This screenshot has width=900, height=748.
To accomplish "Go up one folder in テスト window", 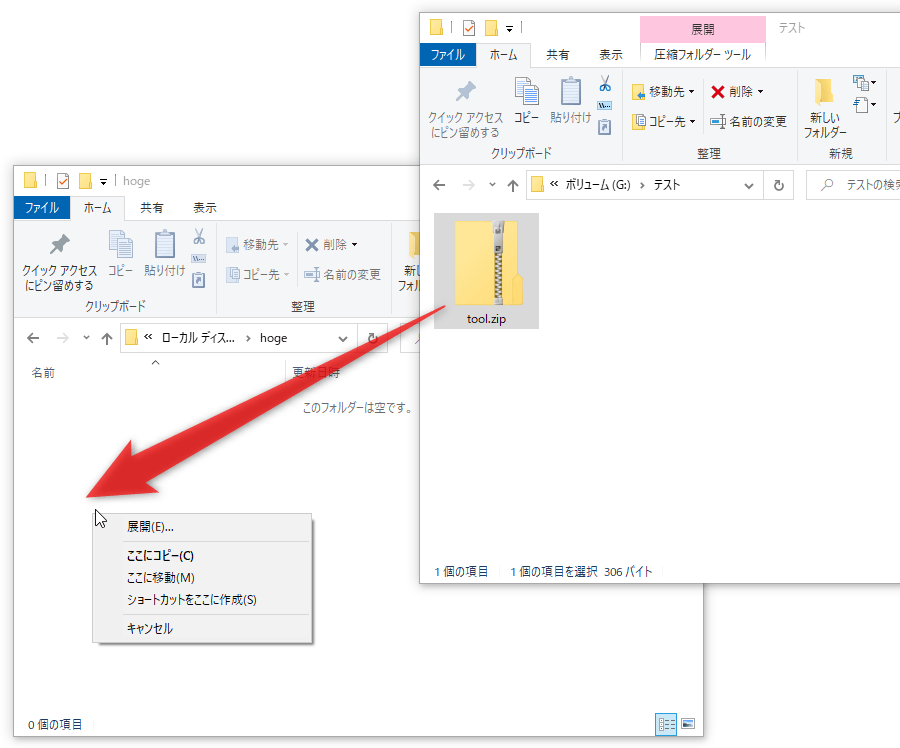I will tap(513, 185).
